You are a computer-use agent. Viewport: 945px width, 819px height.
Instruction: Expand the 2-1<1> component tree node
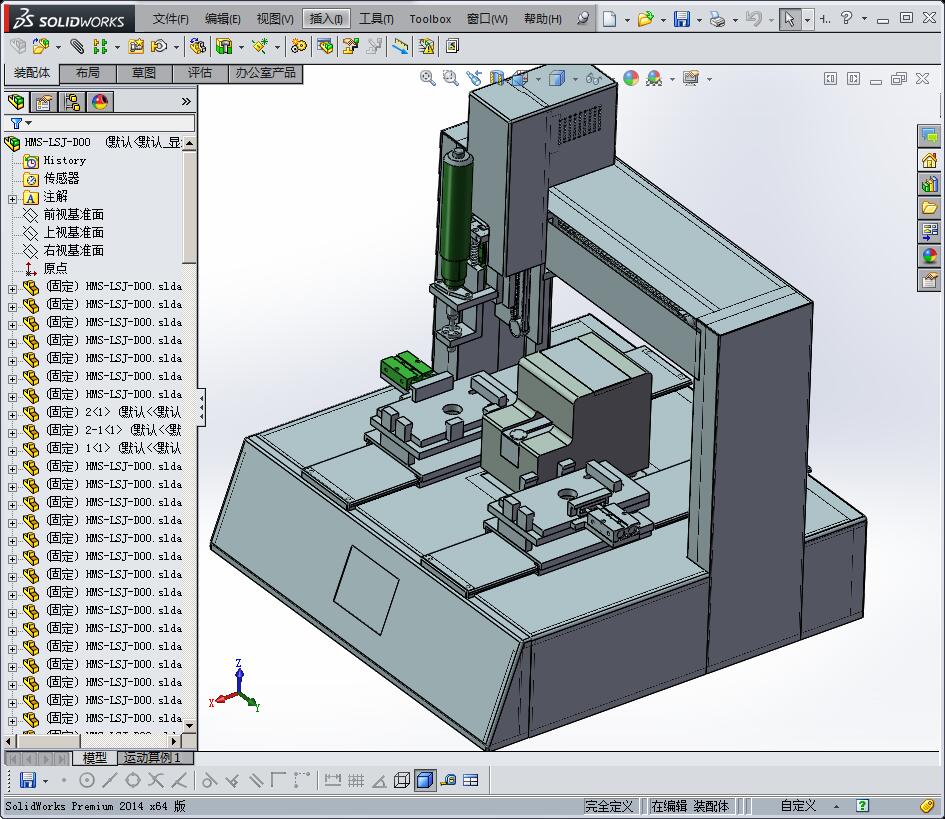point(13,431)
